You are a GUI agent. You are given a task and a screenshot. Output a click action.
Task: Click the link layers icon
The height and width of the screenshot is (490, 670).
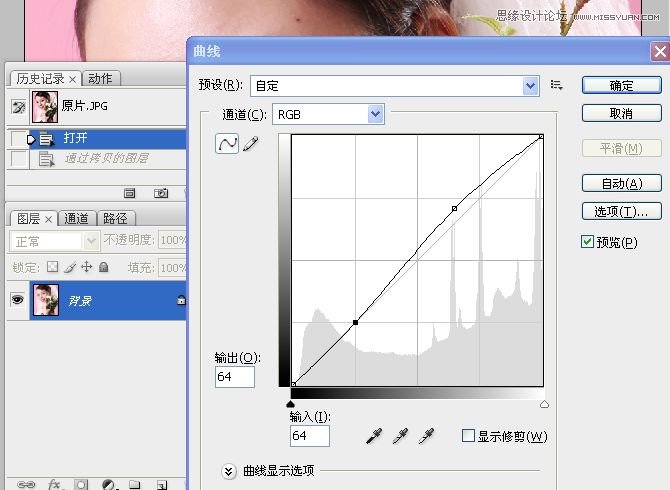coord(26,484)
